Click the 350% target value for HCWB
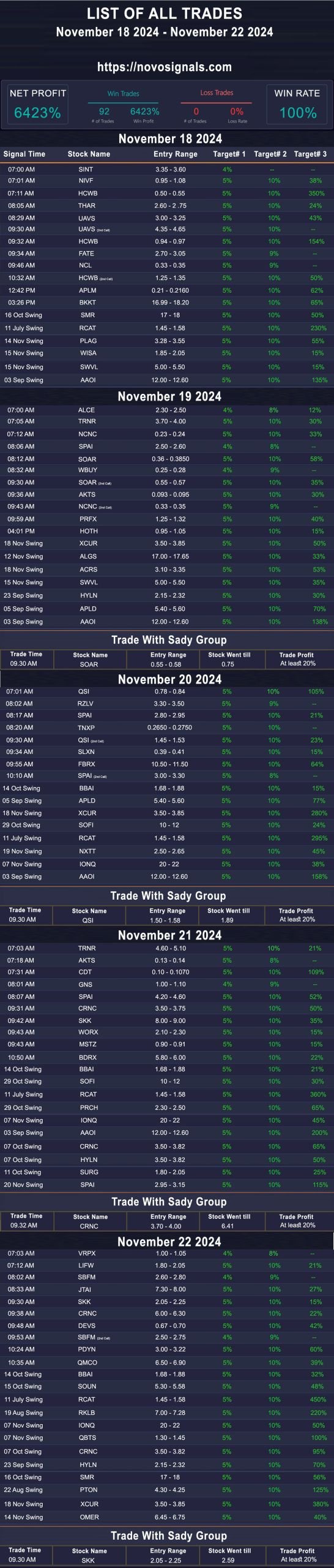The height and width of the screenshot is (1568, 334). (316, 194)
